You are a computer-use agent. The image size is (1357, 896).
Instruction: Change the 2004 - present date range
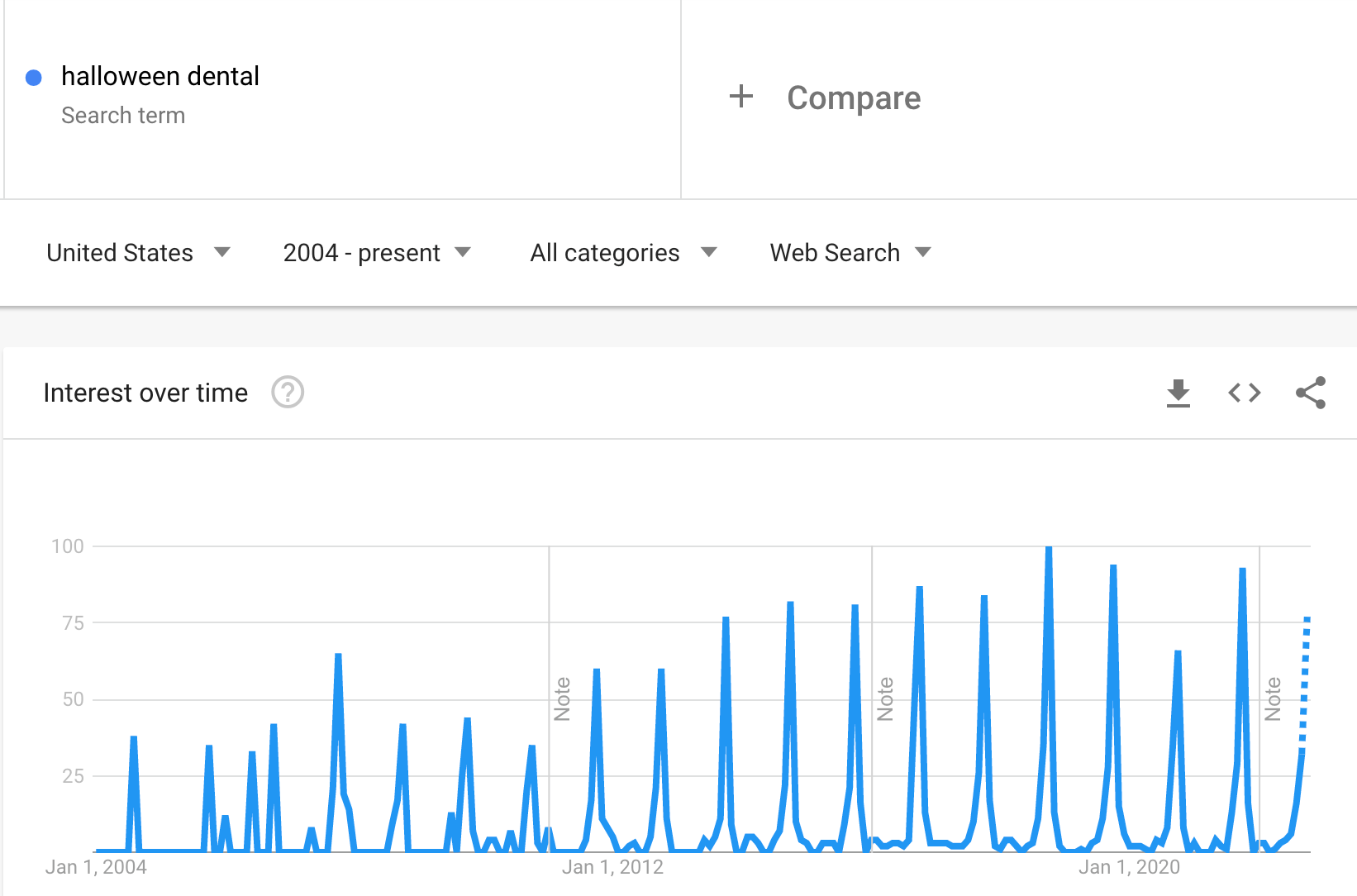[376, 253]
